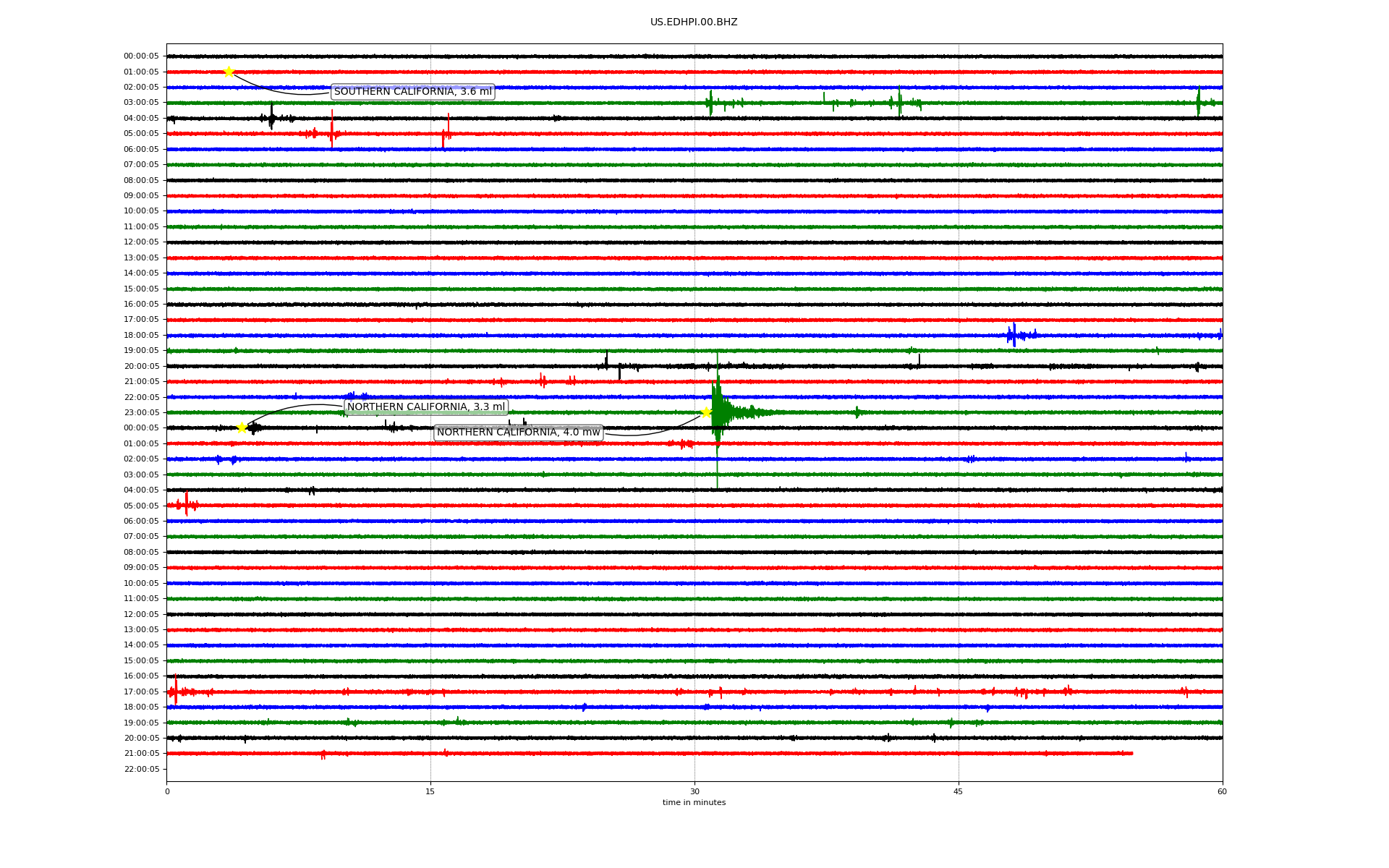1389x868 pixels.
Task: Click the 15 tick label on x-axis
Action: coord(430,791)
